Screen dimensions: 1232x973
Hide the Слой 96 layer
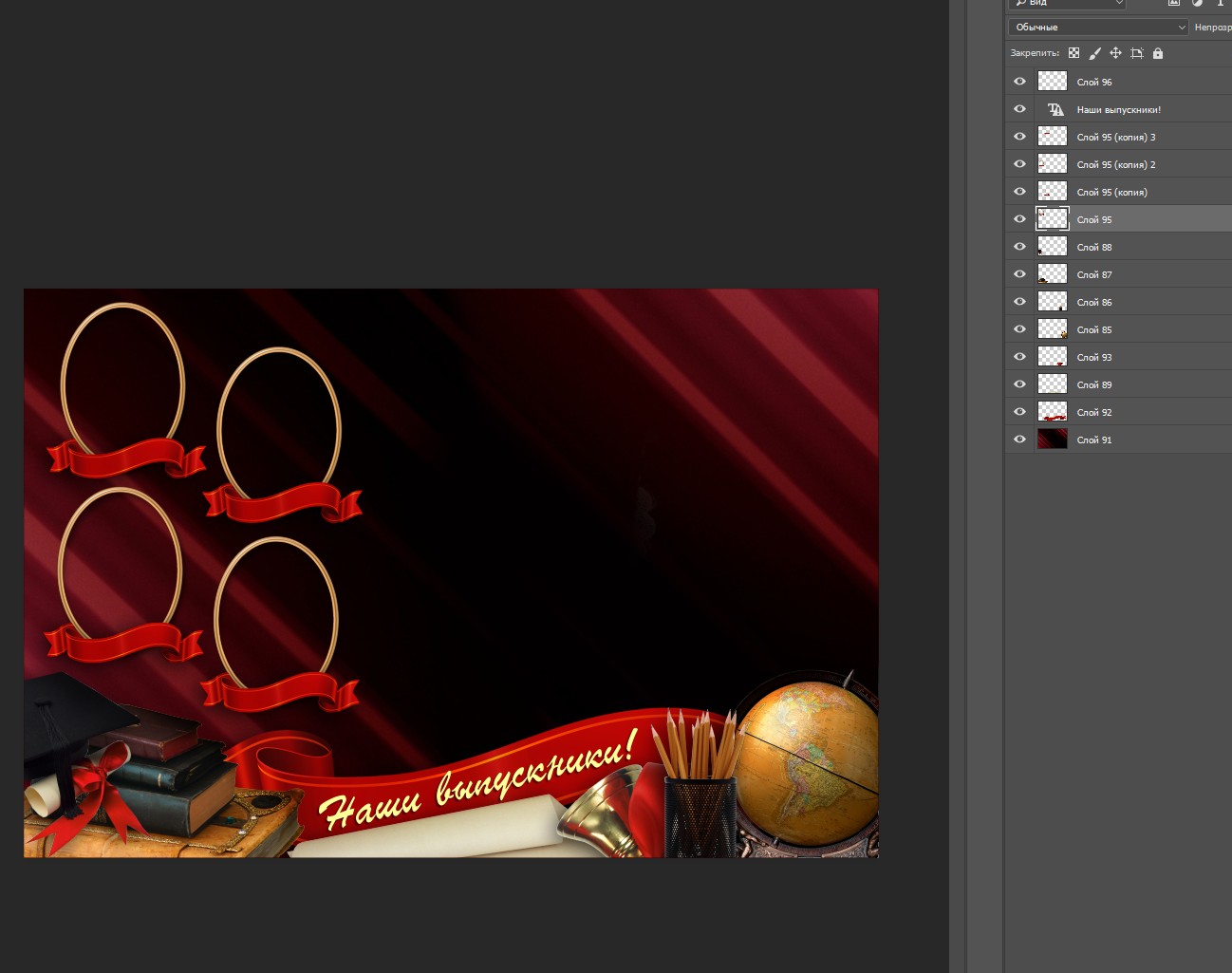pos(1019,82)
